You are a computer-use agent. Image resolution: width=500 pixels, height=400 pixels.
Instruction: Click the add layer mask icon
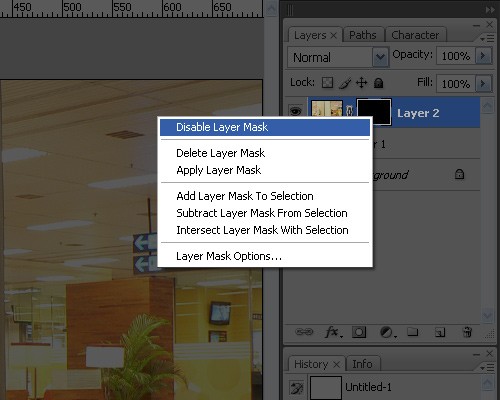coord(359,332)
